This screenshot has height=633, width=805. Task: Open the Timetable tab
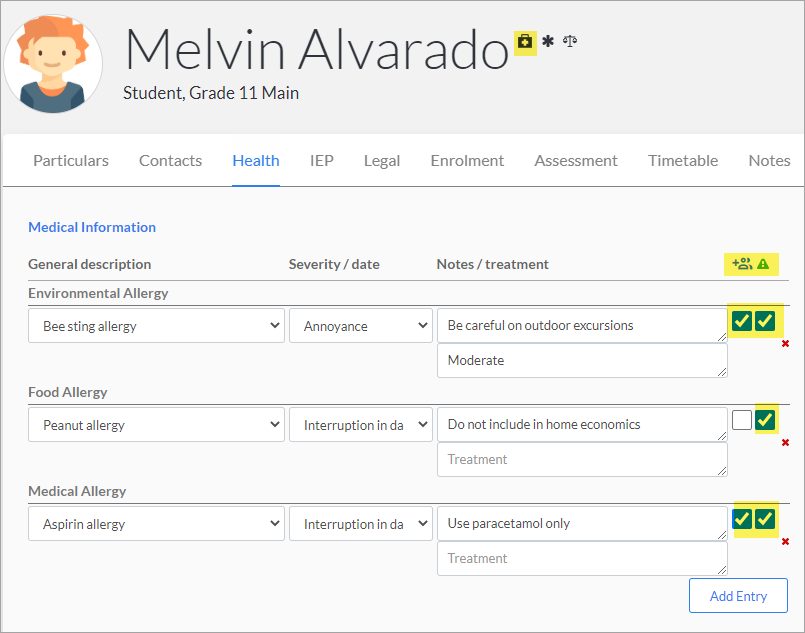click(683, 161)
